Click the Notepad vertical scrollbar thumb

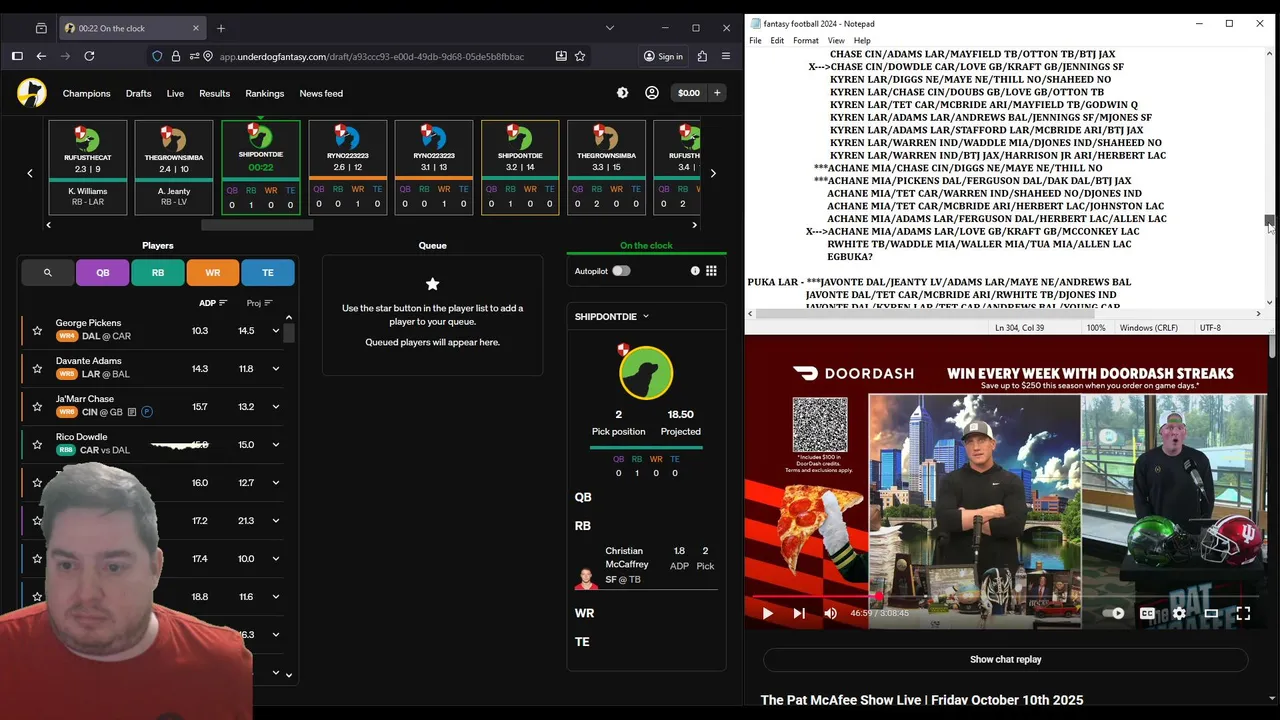[1269, 221]
